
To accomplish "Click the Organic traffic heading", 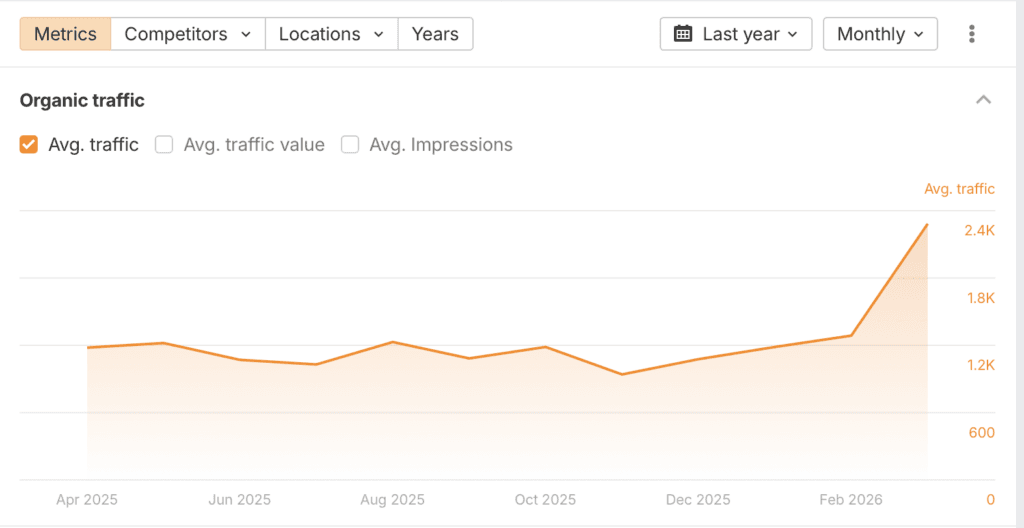I will tap(82, 100).
